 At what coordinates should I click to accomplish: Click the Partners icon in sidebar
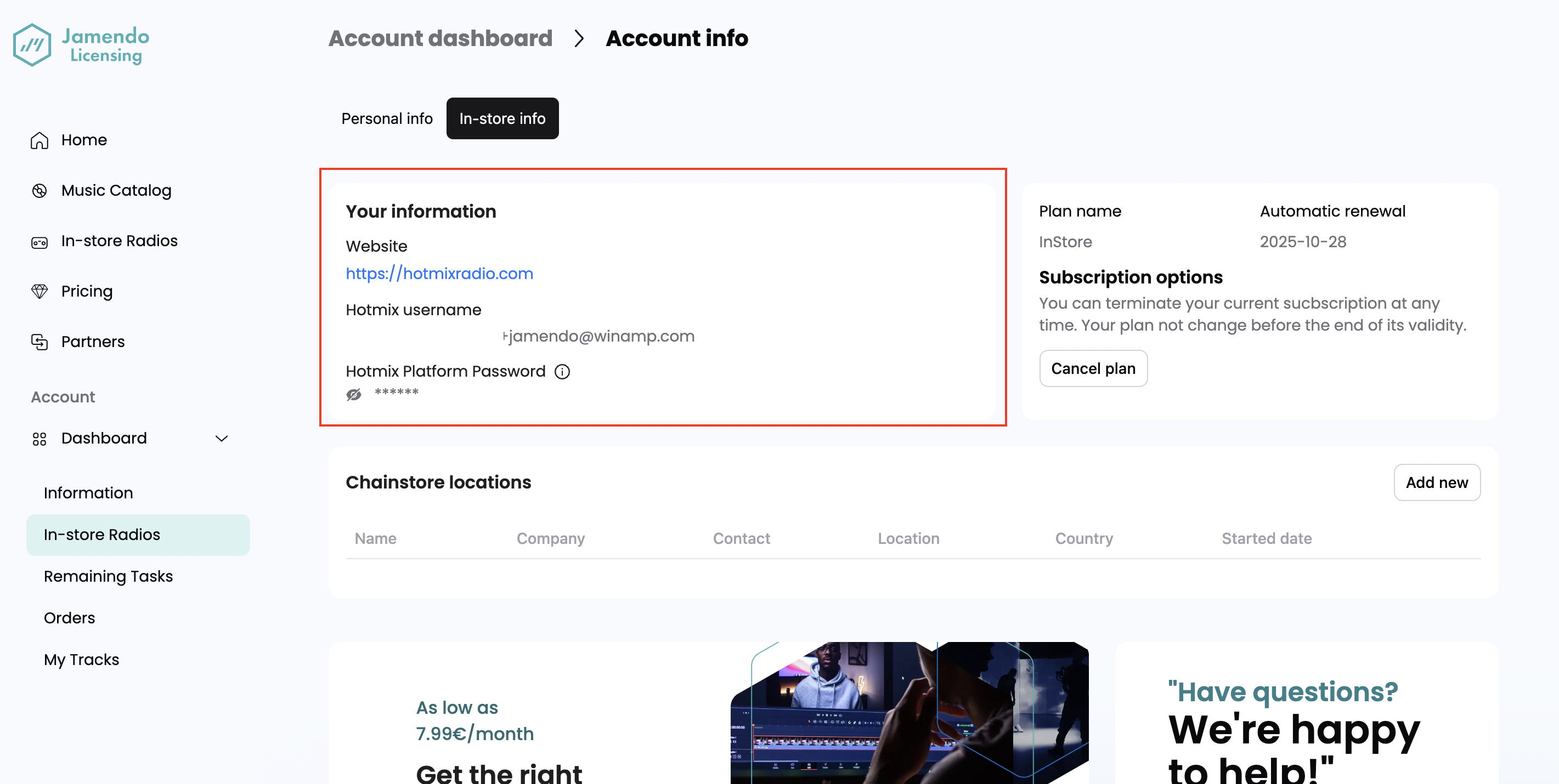(39, 342)
